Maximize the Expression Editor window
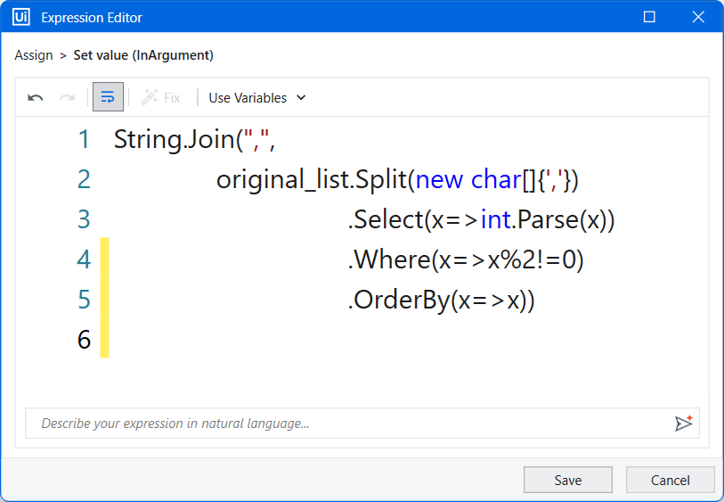The image size is (724, 502). (x=649, y=17)
